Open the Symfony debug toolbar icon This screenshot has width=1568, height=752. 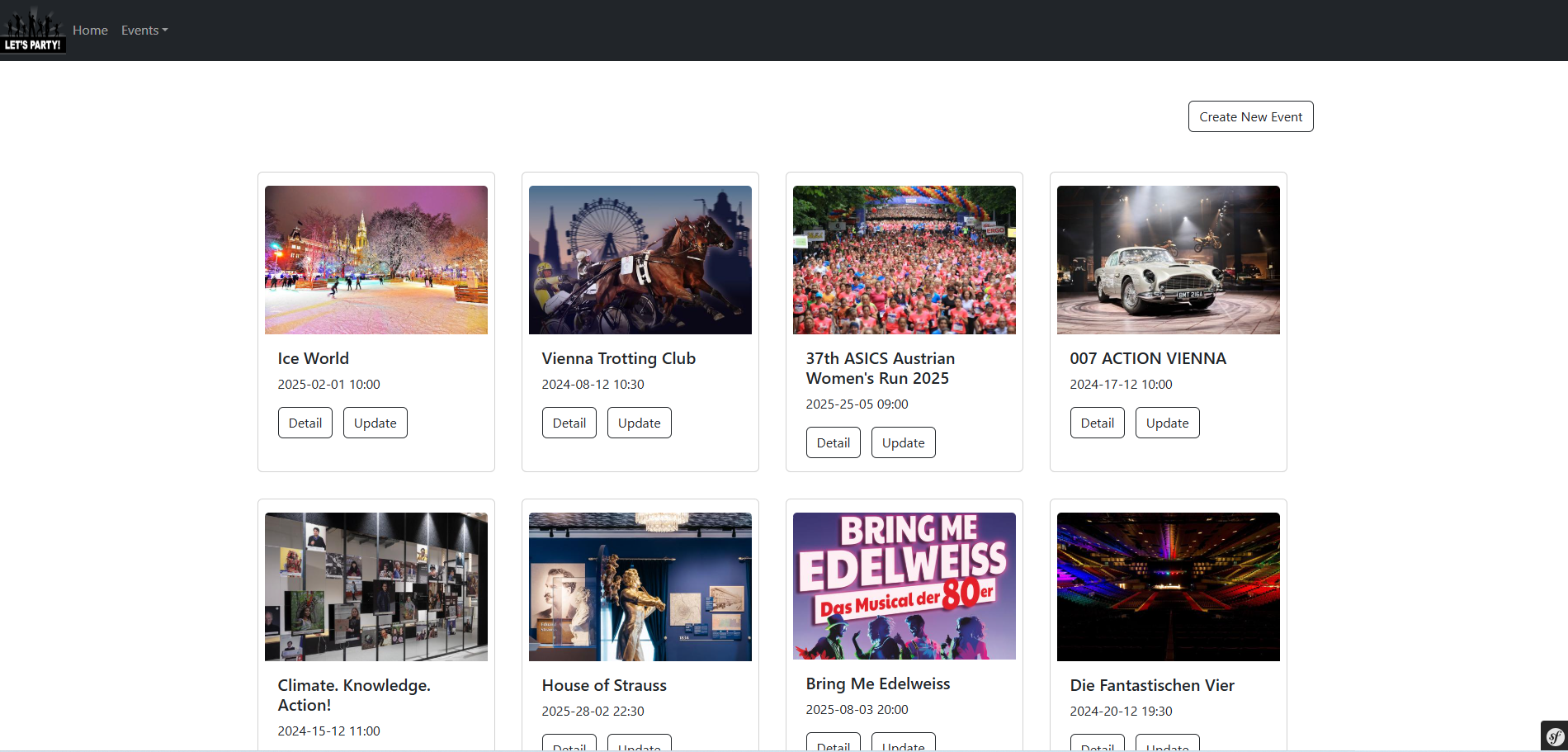coord(1555,735)
